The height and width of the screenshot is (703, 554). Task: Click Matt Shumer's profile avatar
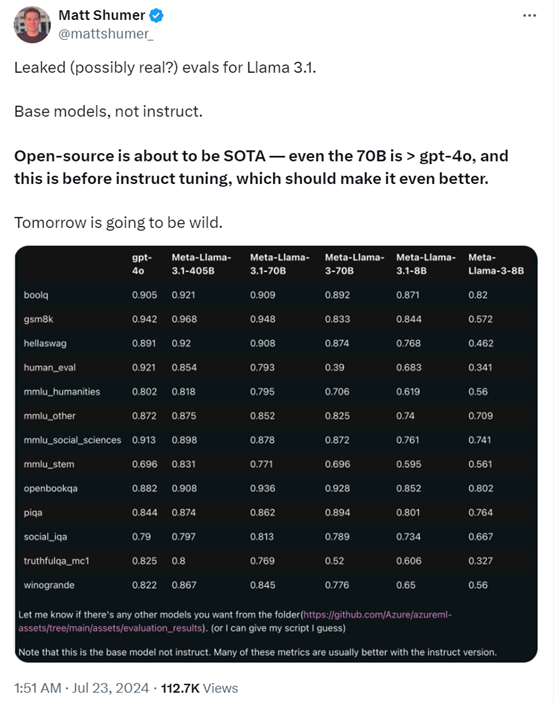tap(32, 25)
